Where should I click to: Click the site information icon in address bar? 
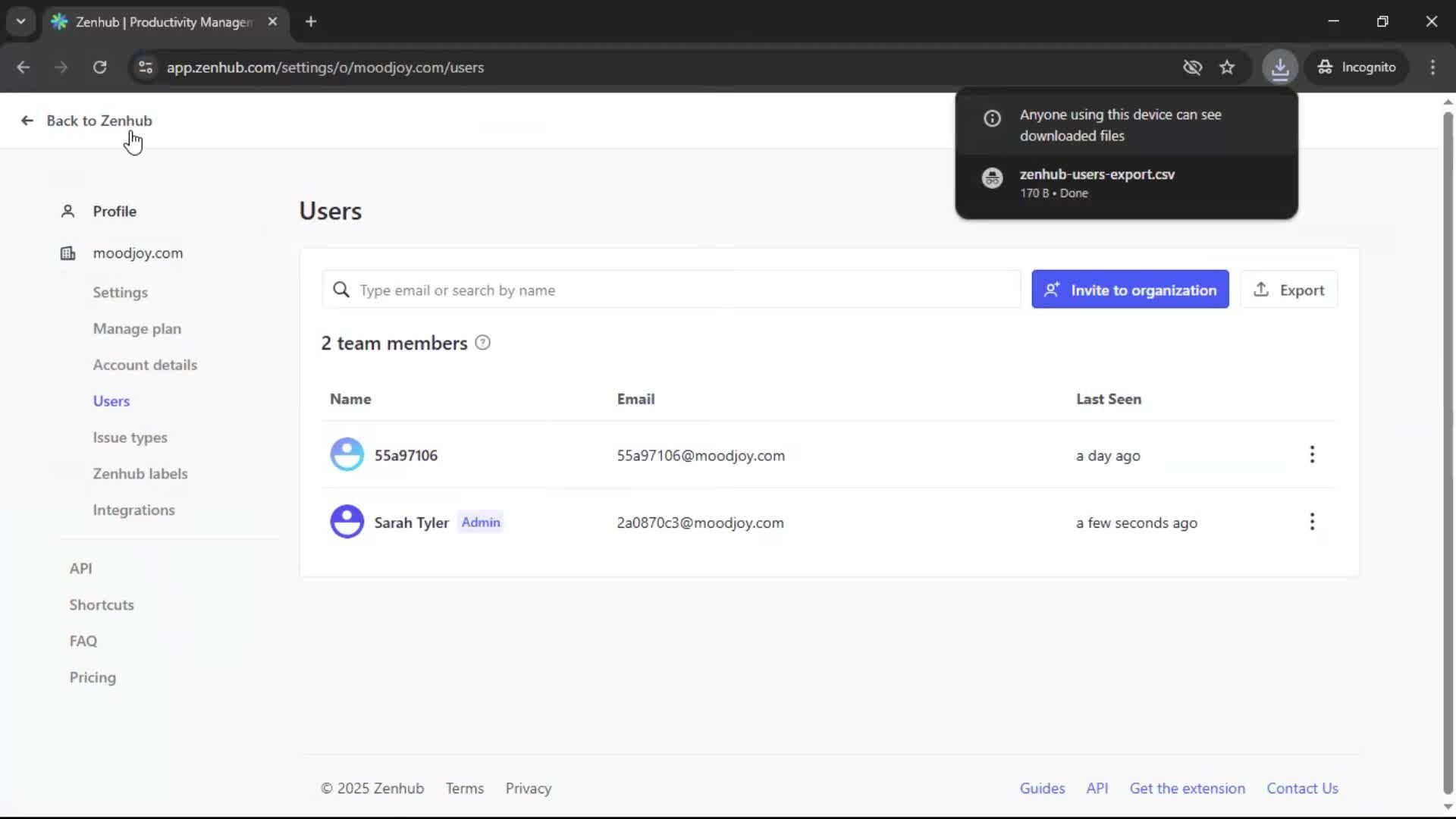(x=145, y=67)
